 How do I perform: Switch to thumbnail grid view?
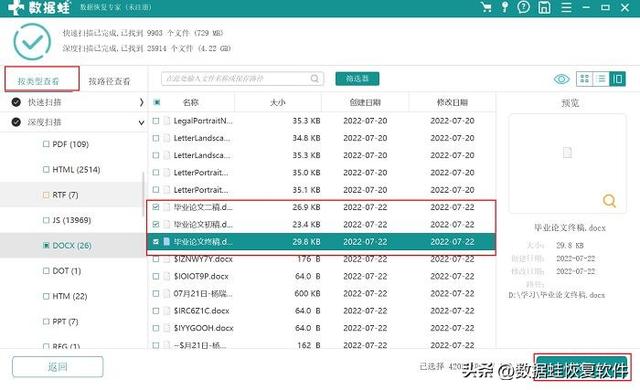click(584, 79)
